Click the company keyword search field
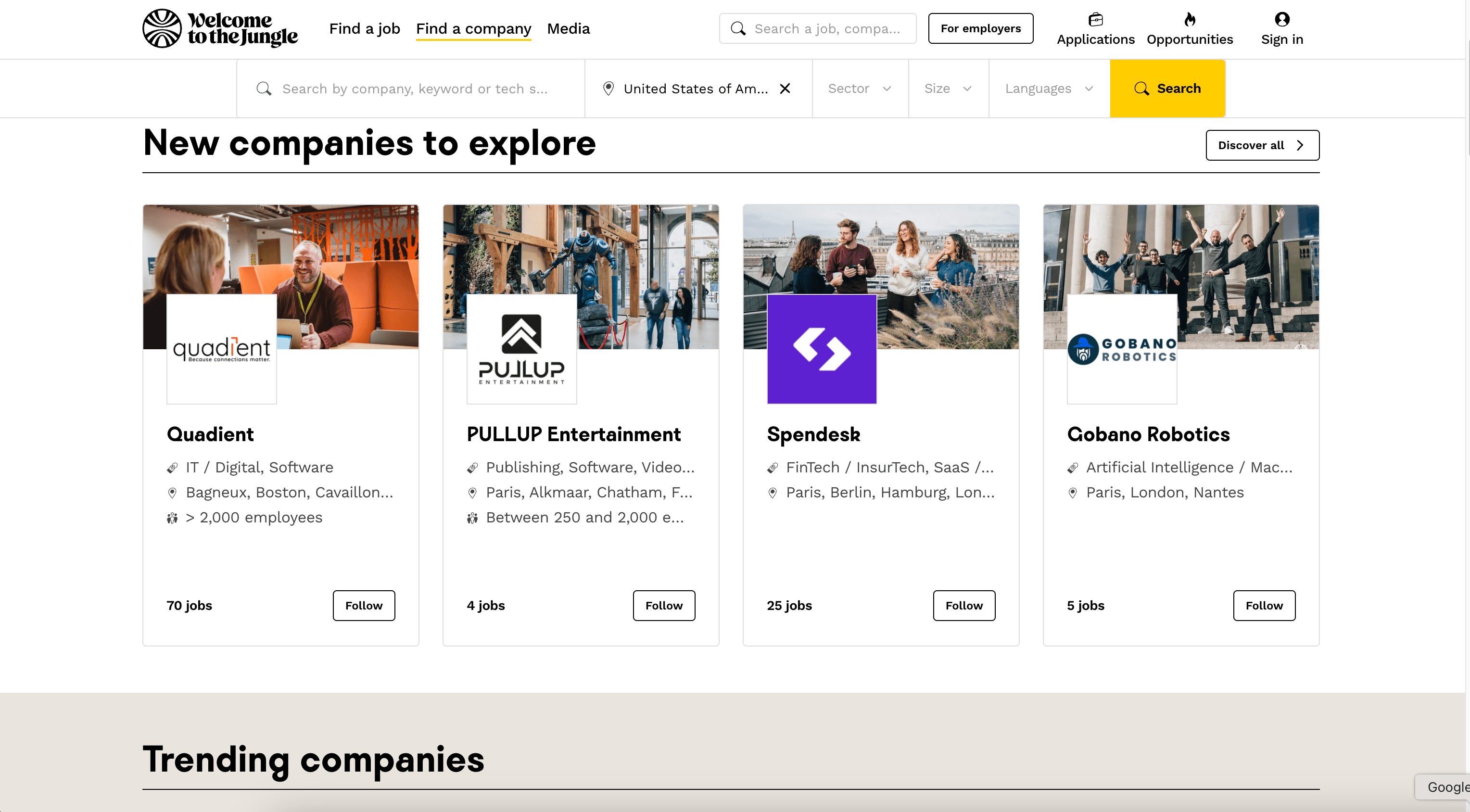Viewport: 1470px width, 812px height. point(414,89)
